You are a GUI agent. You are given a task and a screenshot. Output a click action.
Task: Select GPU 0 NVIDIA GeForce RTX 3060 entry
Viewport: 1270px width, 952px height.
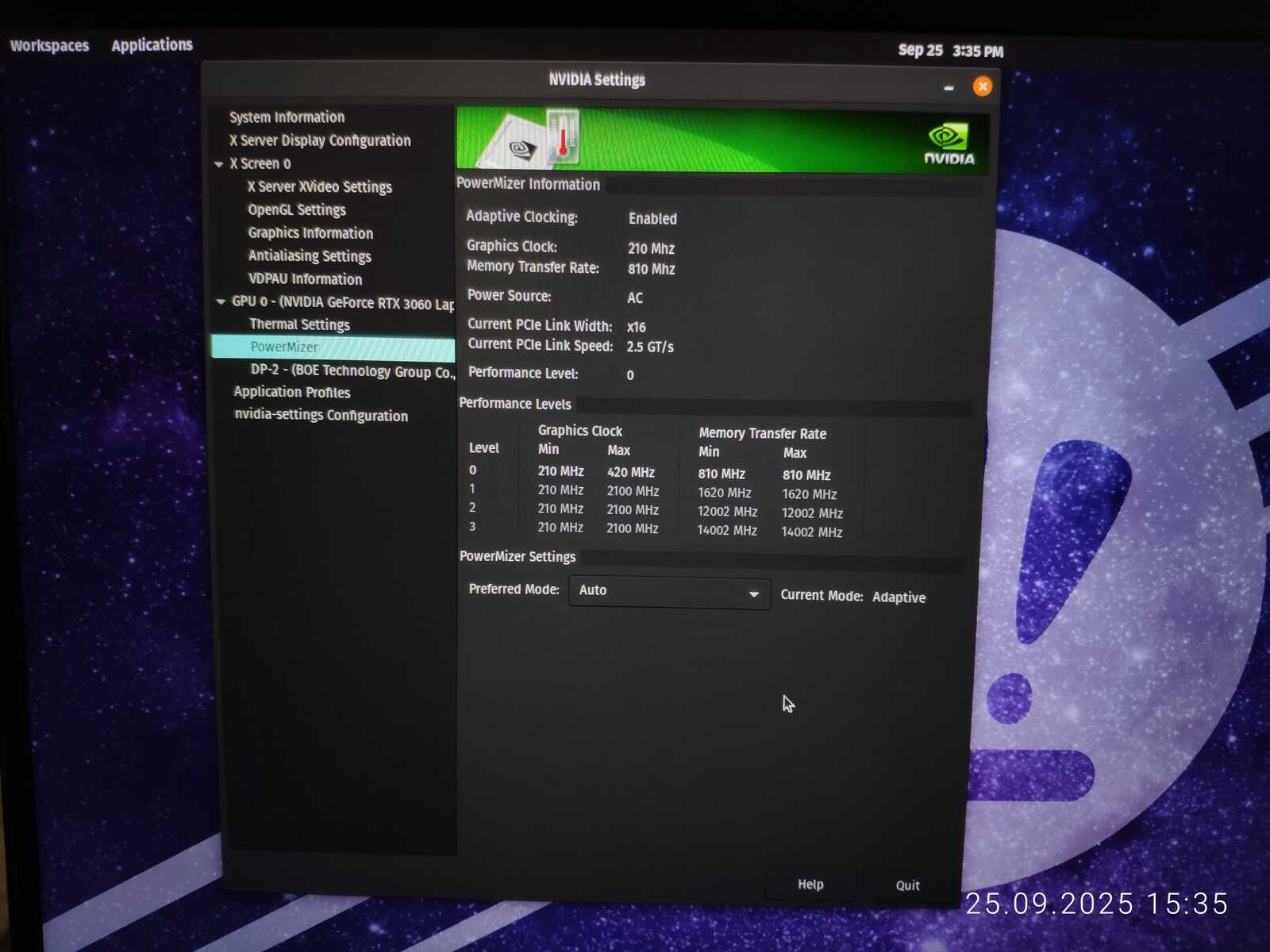[343, 303]
